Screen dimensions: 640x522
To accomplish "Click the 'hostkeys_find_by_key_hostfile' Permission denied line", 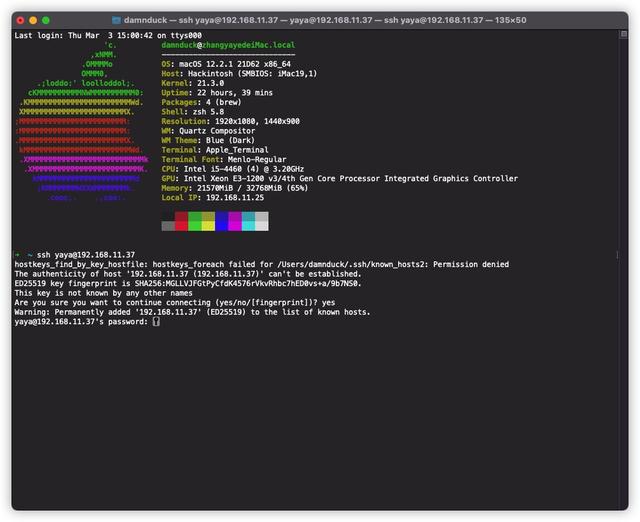I will coord(262,264).
